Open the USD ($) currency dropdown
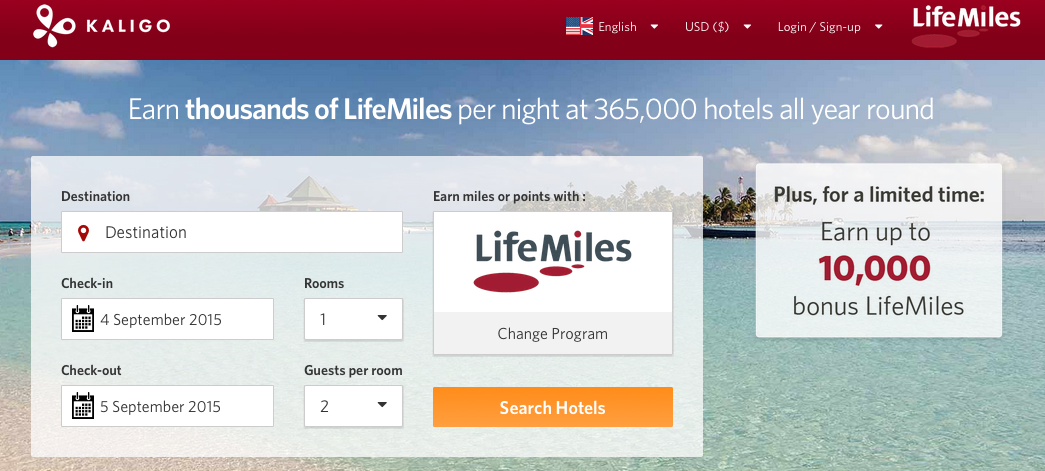The image size is (1045, 471). click(x=718, y=27)
